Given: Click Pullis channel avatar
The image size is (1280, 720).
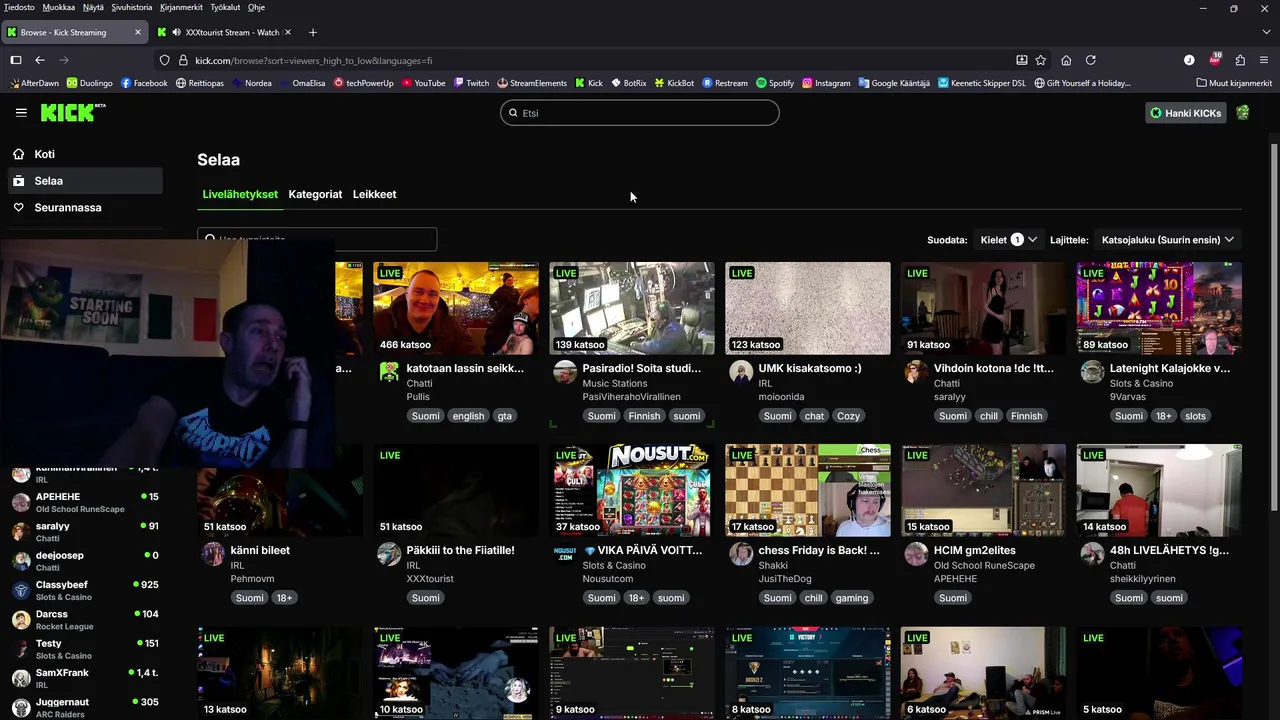Looking at the screenshot, I should click(389, 372).
